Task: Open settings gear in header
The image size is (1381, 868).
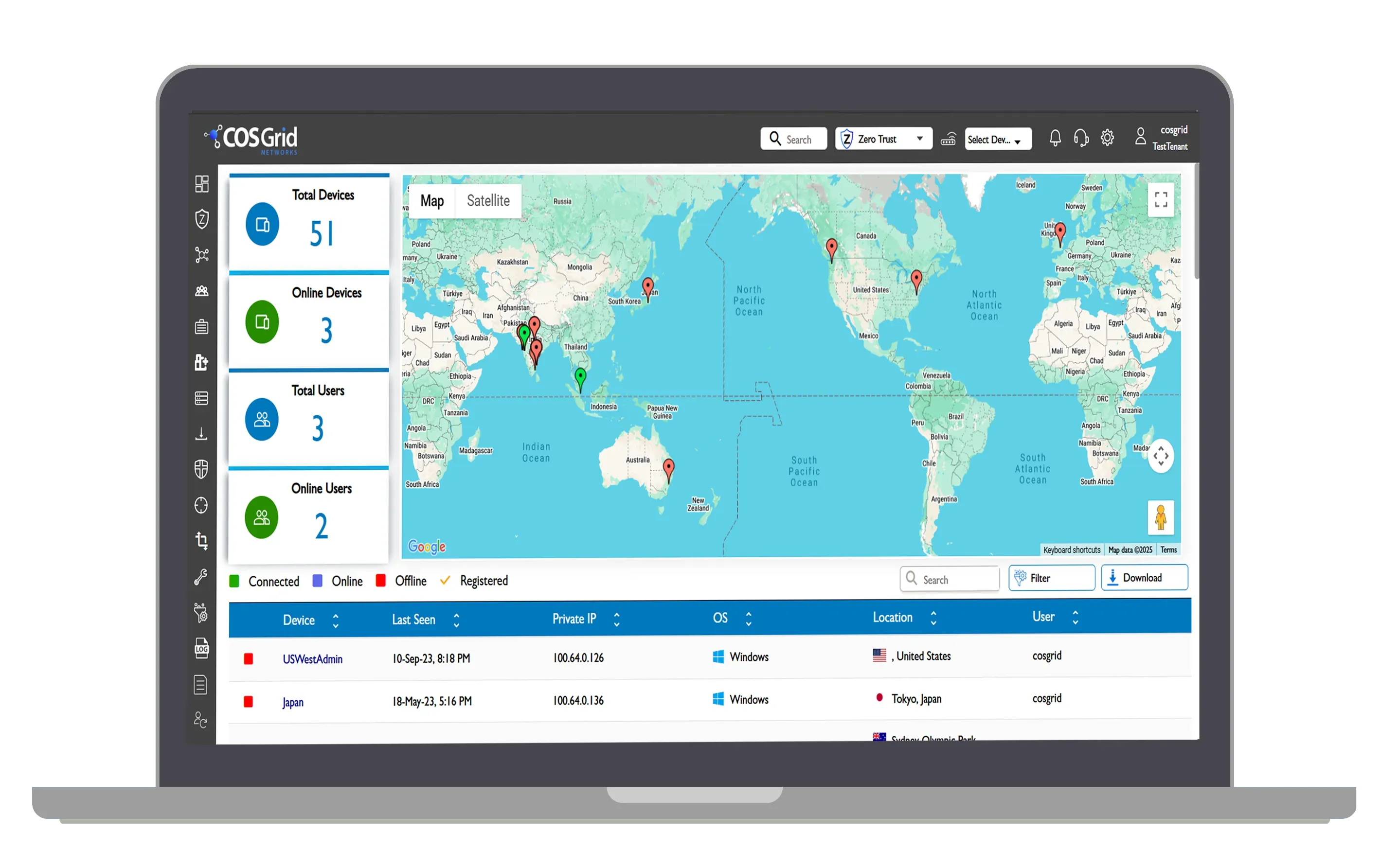Action: (1107, 138)
